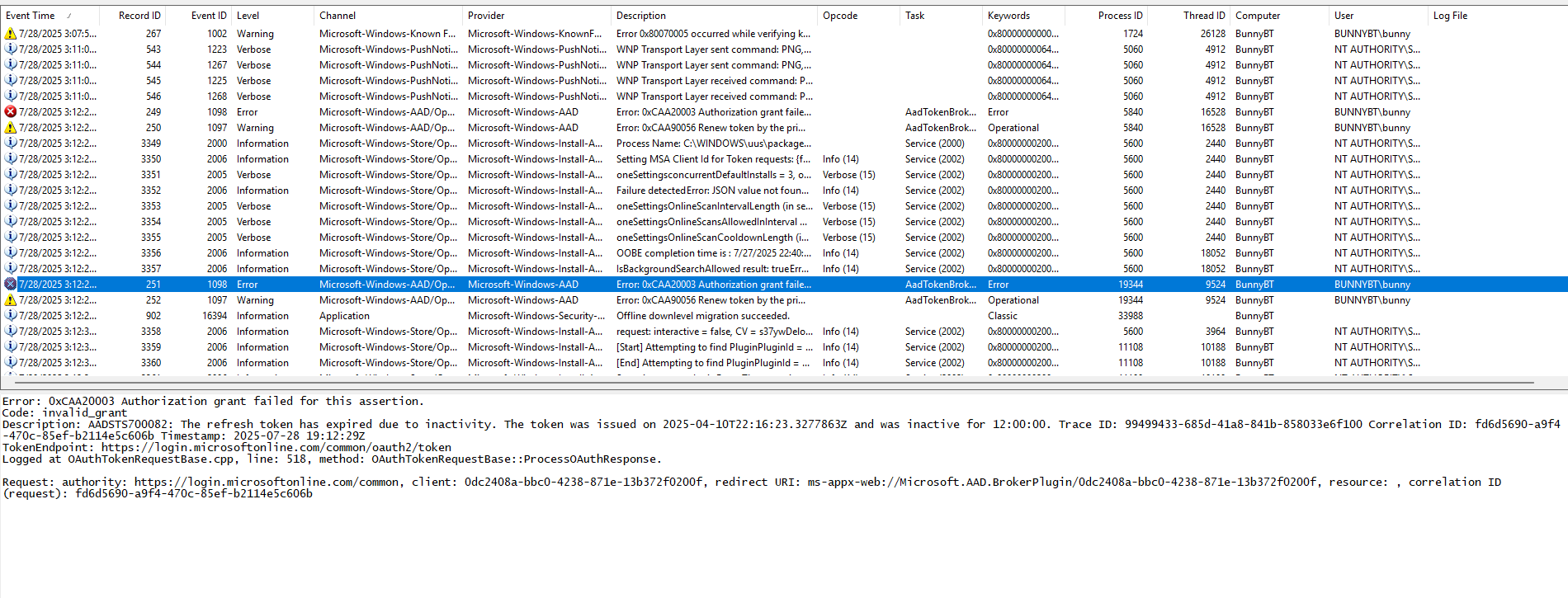This screenshot has height=598, width=1568.
Task: Sort by the Process ID column header
Action: click(x=1106, y=16)
